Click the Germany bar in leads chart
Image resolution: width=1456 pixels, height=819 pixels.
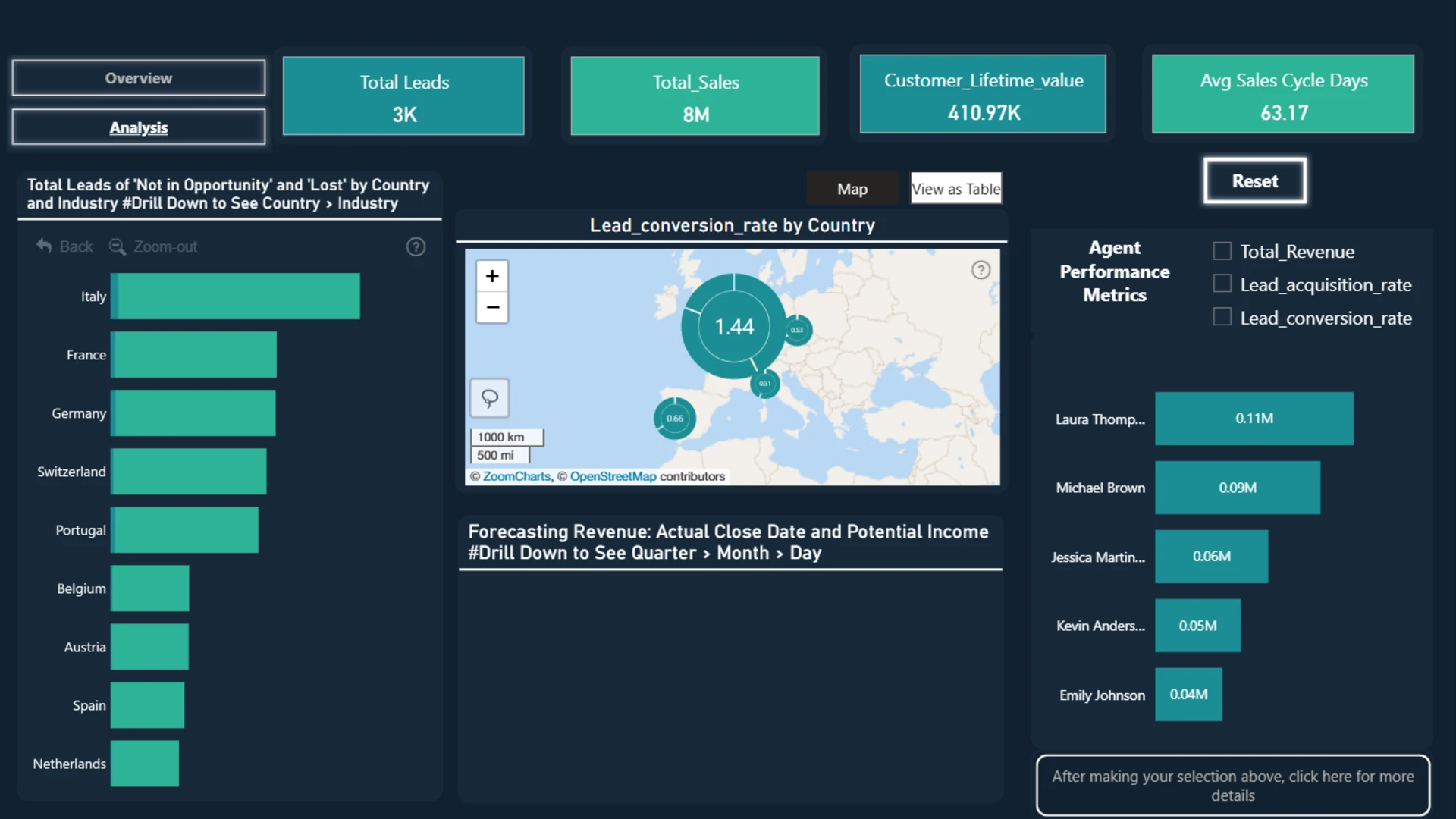click(x=193, y=413)
